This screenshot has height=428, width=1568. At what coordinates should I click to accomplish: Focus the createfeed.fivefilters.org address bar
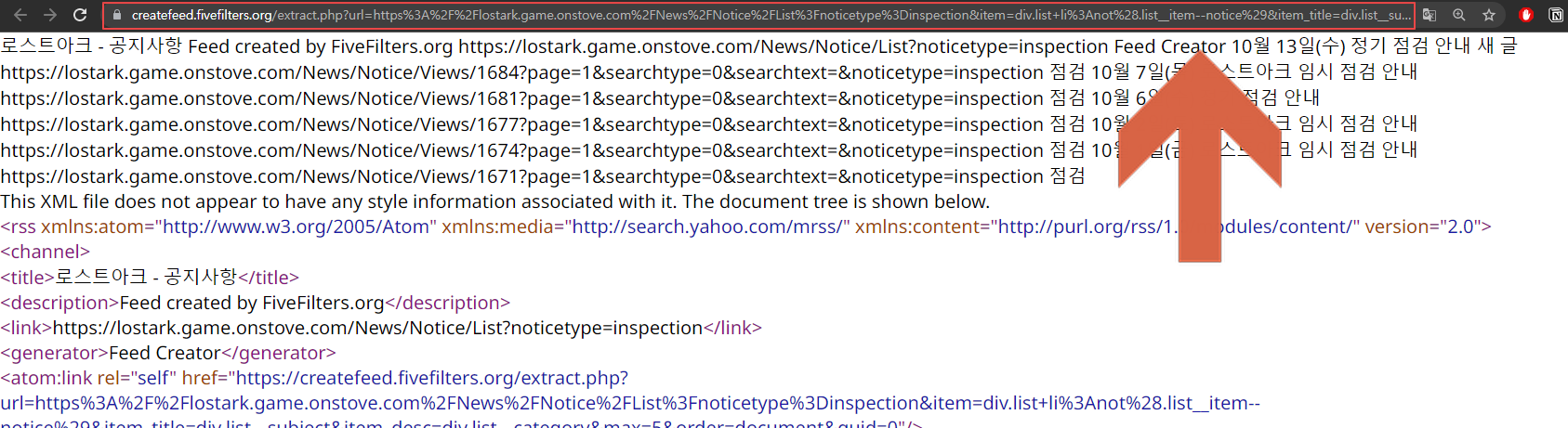[x=758, y=15]
